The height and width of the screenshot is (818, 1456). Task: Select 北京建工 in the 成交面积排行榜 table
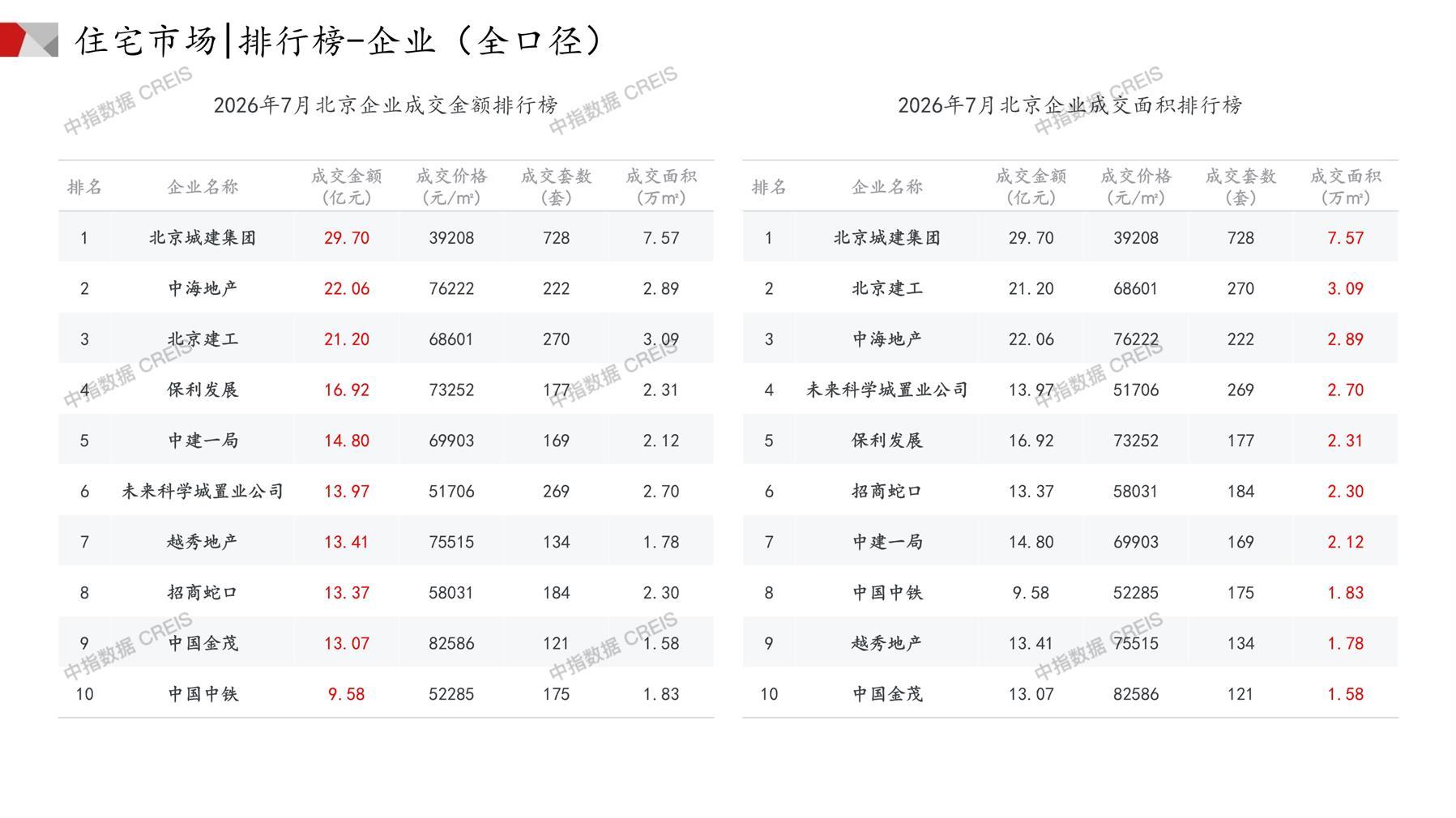coord(887,288)
